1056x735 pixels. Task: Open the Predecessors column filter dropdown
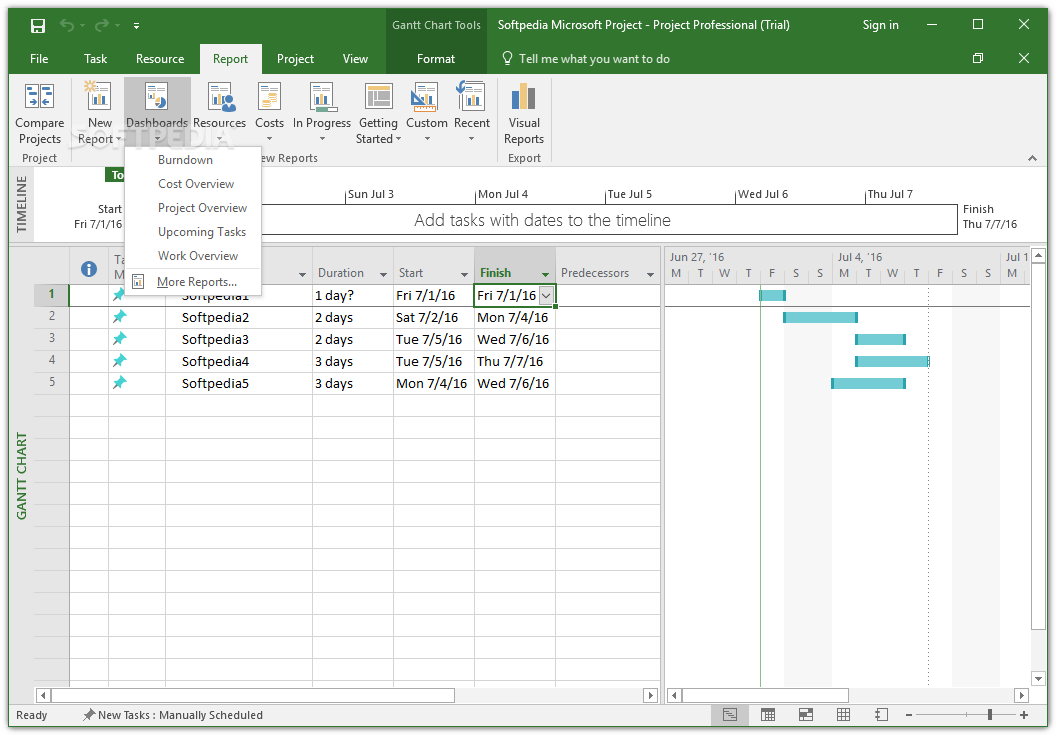(x=650, y=274)
